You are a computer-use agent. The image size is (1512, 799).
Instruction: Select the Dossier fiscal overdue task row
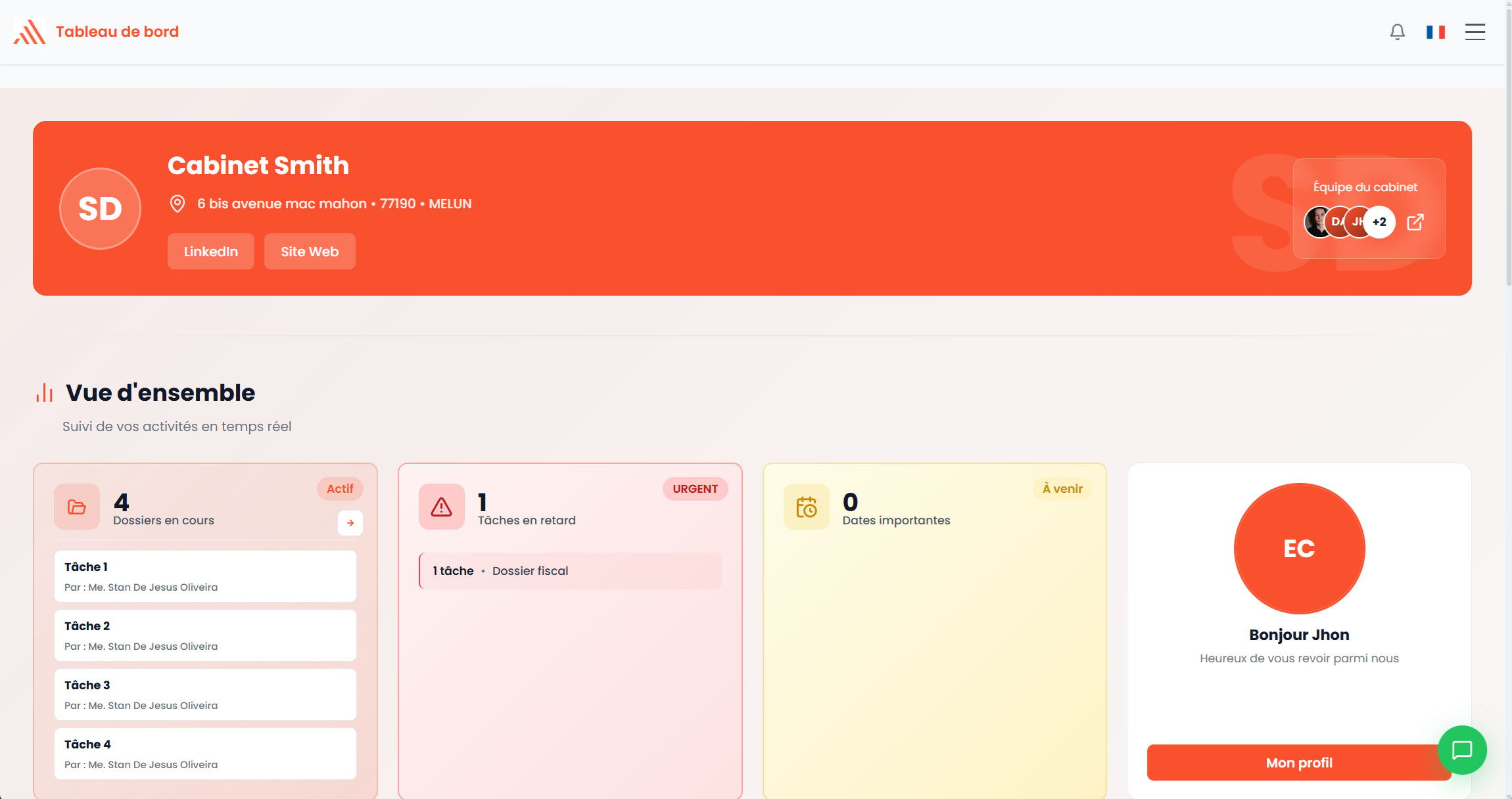[570, 571]
